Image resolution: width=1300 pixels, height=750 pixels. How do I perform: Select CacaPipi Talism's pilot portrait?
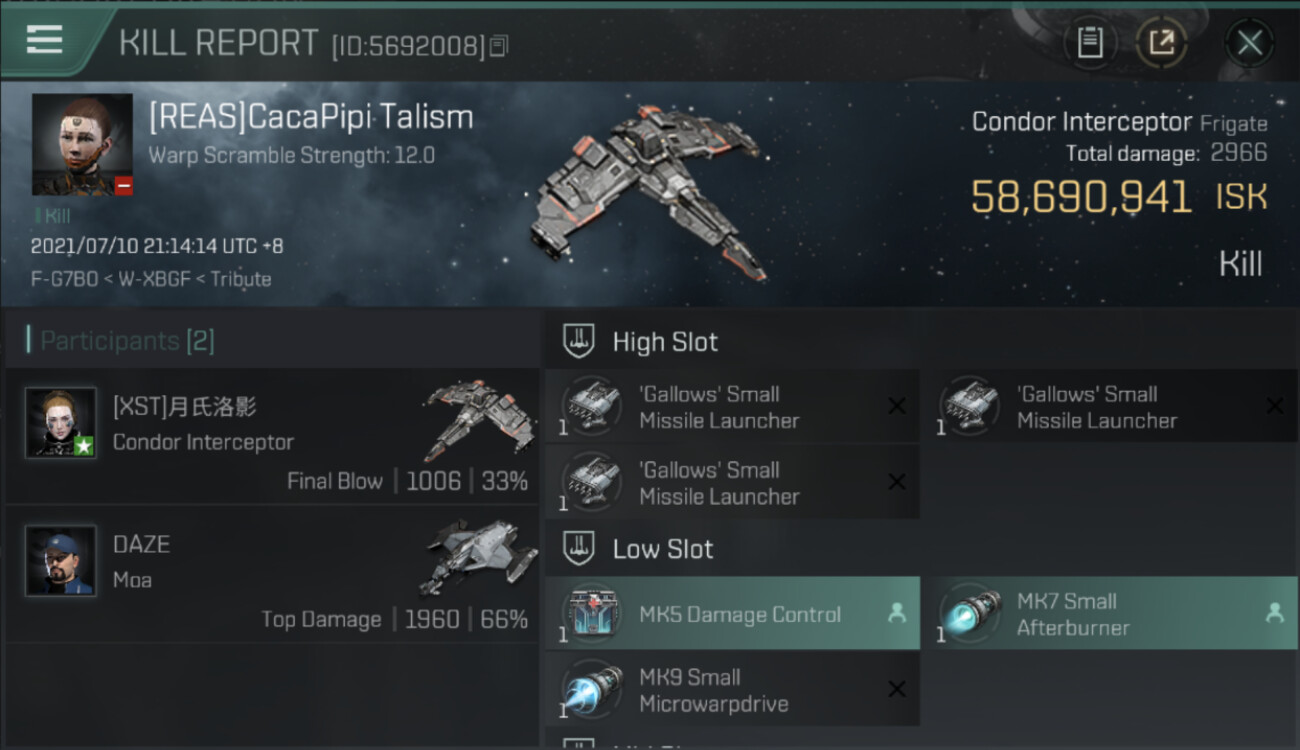pyautogui.click(x=82, y=145)
